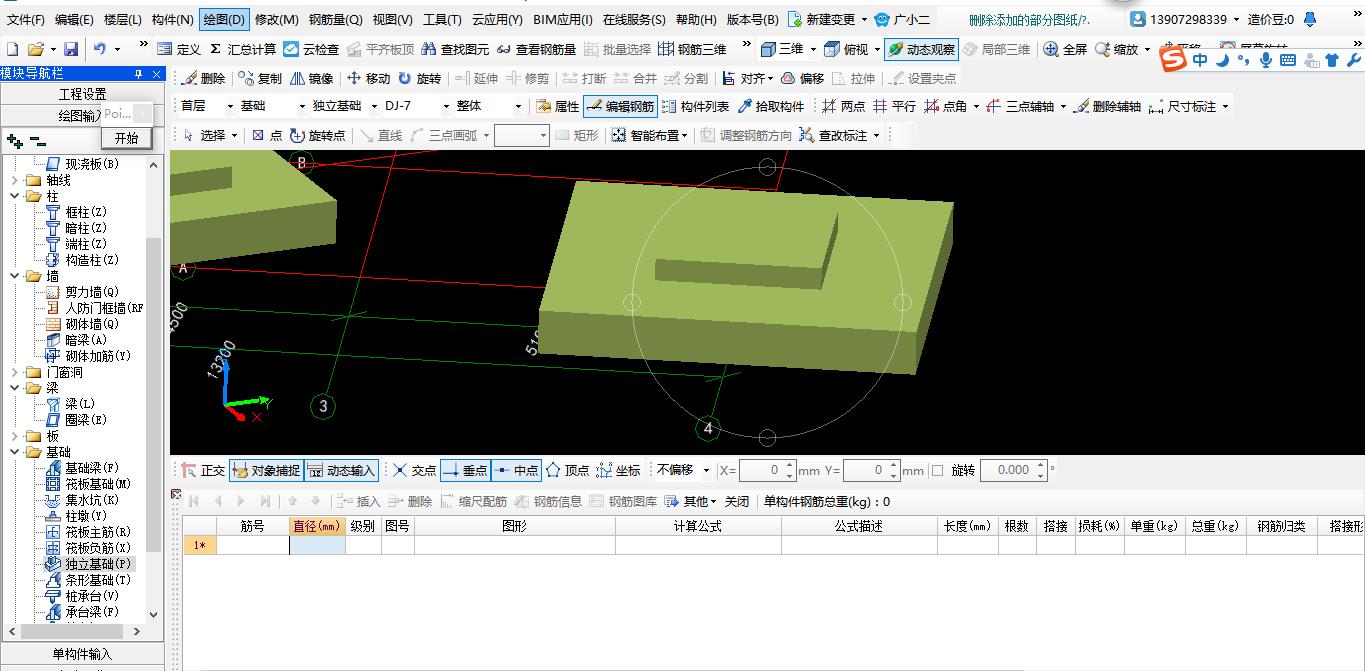The height and width of the screenshot is (671, 1365).
Task: Expand the 门窗洞 tree node
Action: pos(15,372)
